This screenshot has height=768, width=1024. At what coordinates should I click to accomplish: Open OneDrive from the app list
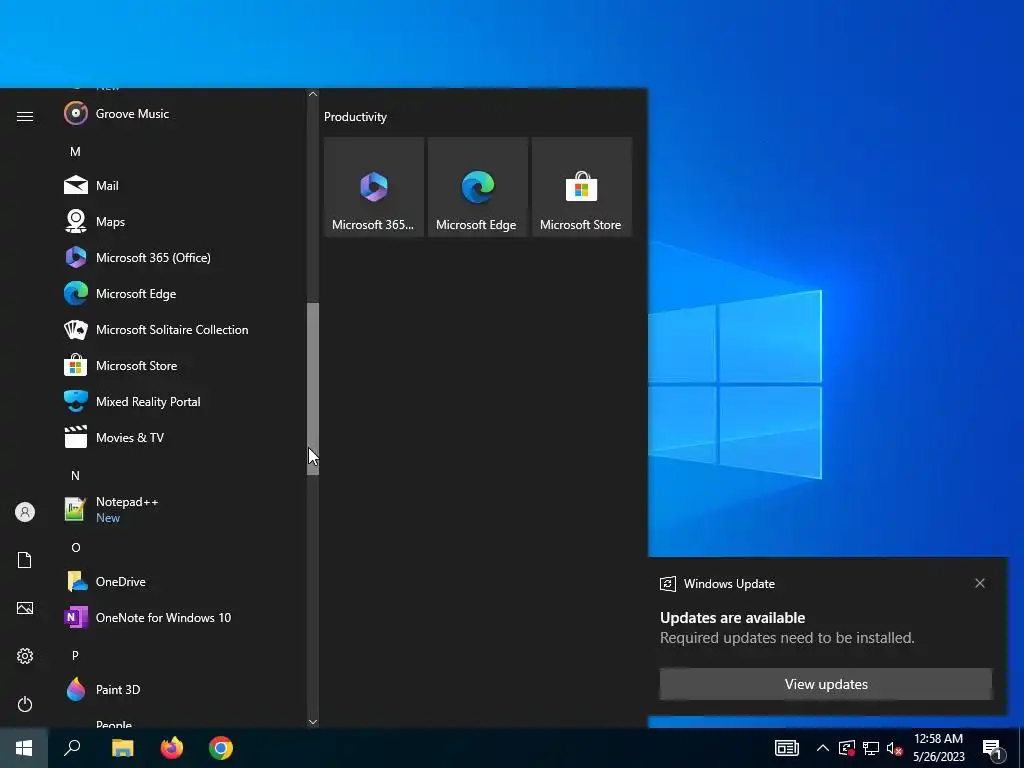point(181,581)
